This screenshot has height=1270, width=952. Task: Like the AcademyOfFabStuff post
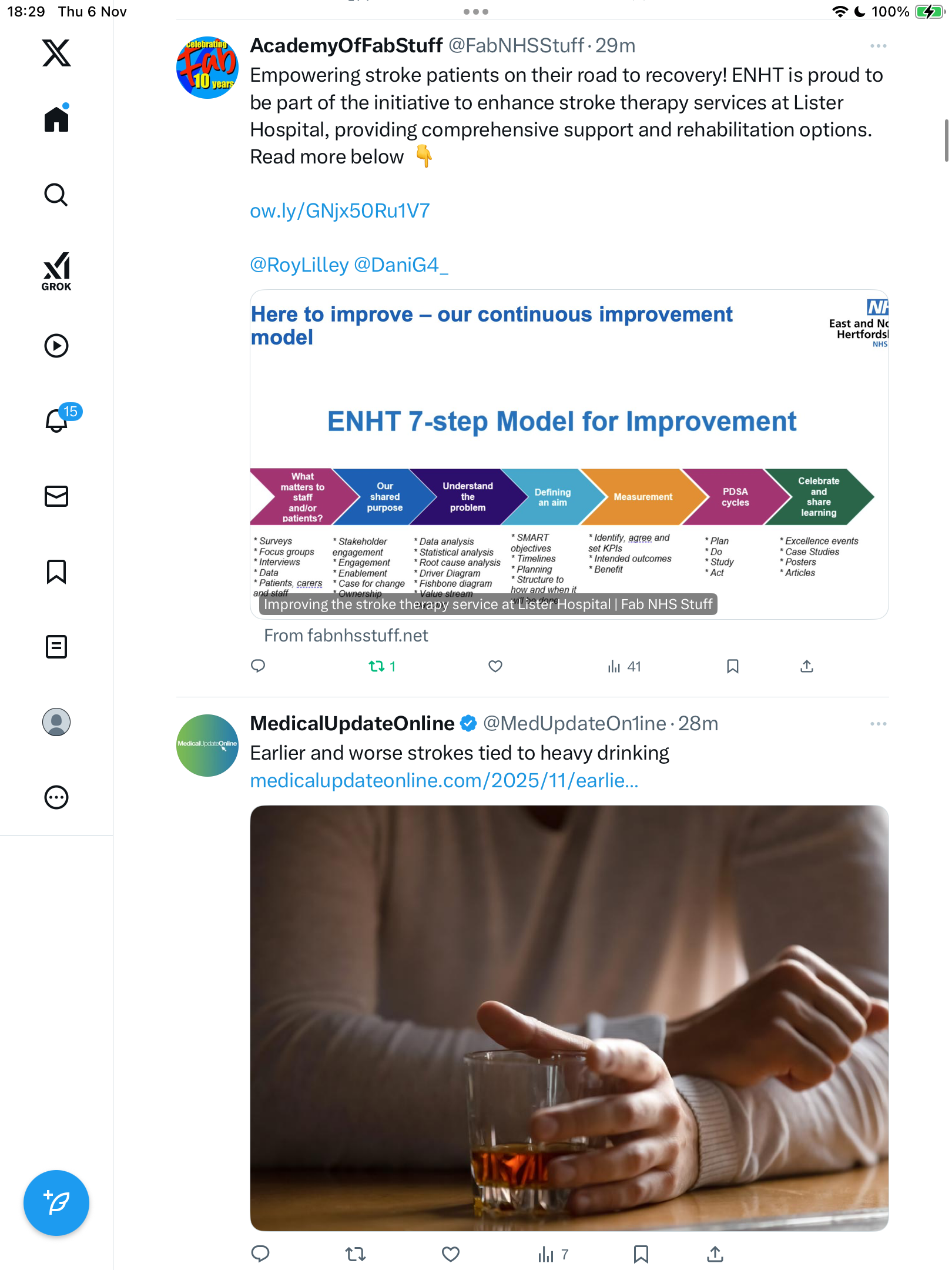[495, 666]
